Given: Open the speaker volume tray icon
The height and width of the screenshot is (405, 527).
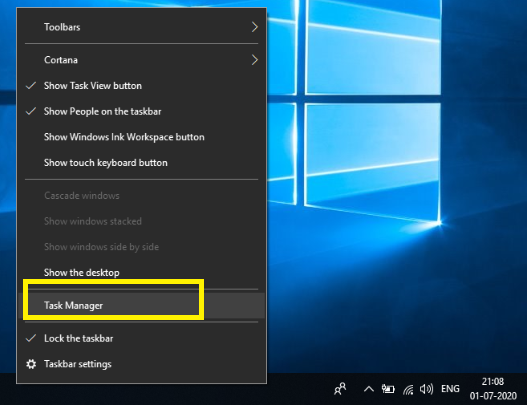Looking at the screenshot, I should click(x=427, y=389).
